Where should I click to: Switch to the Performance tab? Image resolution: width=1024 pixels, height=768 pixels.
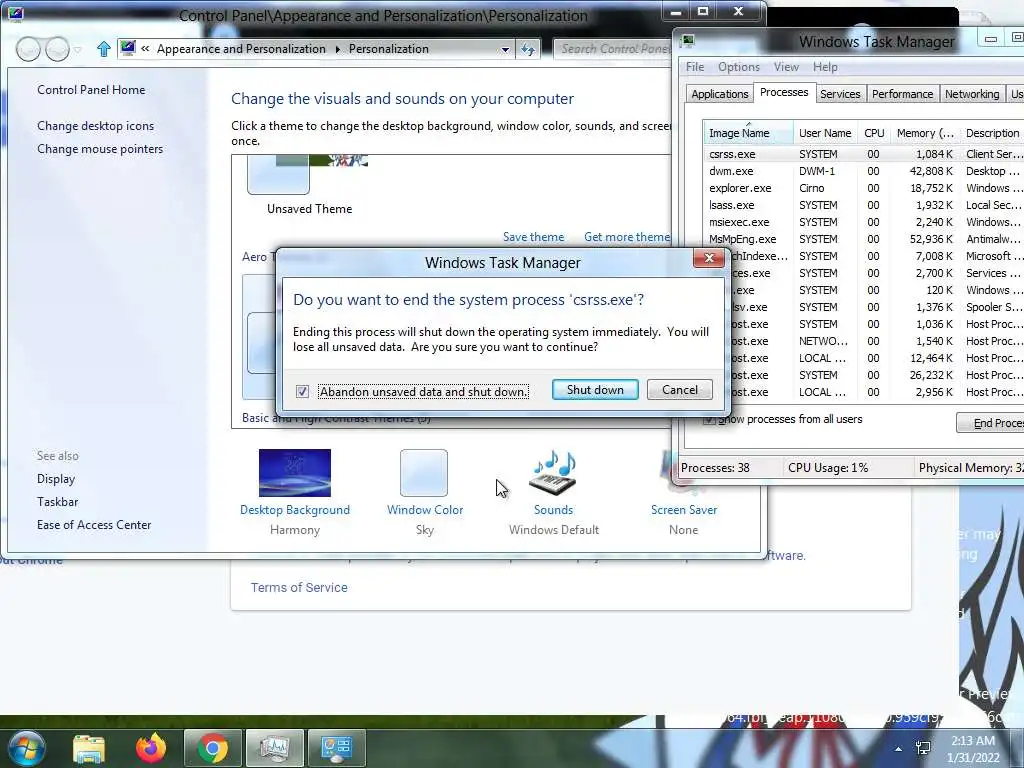tap(903, 94)
